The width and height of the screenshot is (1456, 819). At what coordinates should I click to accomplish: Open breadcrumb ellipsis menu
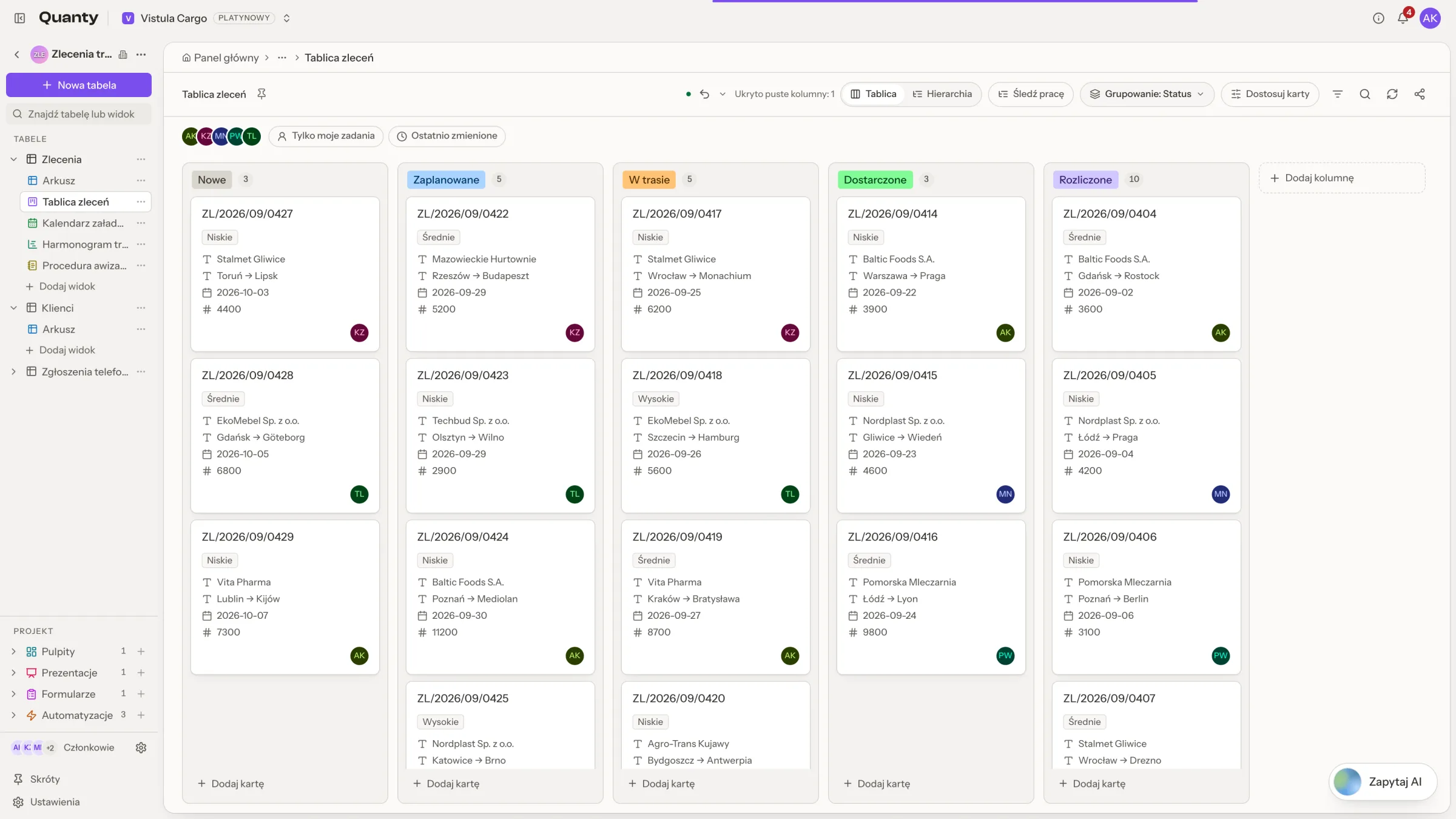coord(281,58)
